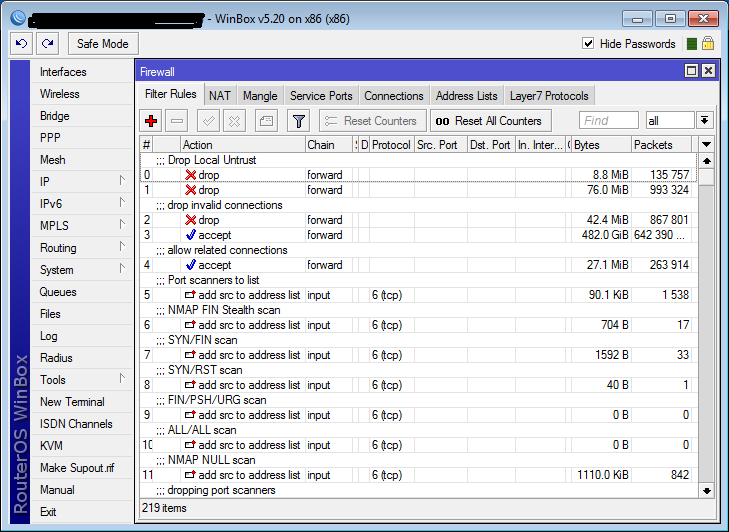Click address list icon on rule 5
This screenshot has width=729, height=532.
[191, 295]
